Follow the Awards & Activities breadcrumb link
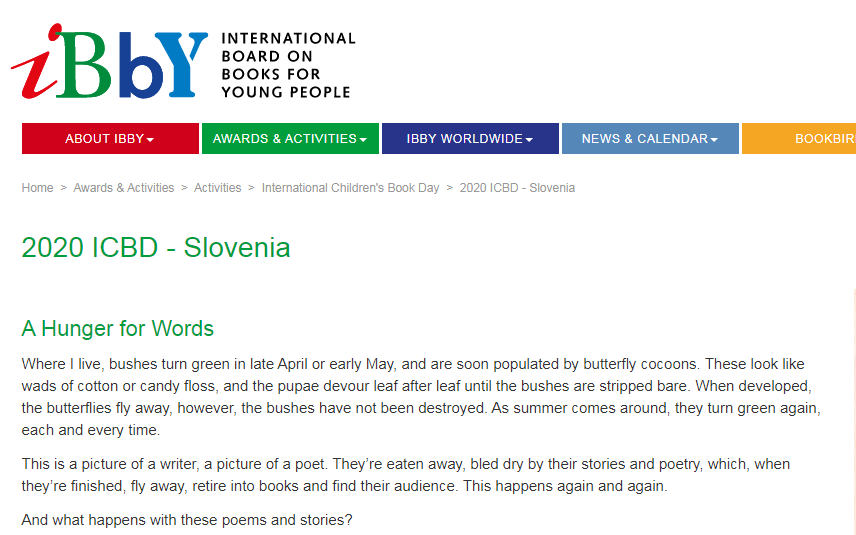 tap(124, 188)
